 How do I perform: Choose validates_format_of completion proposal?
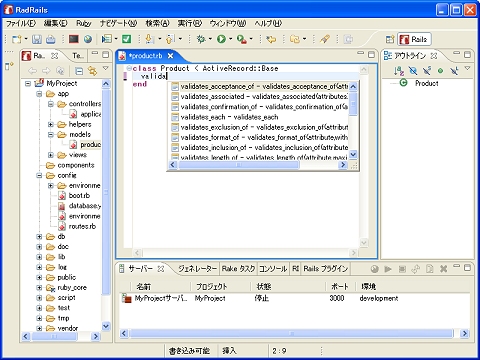(x=260, y=137)
